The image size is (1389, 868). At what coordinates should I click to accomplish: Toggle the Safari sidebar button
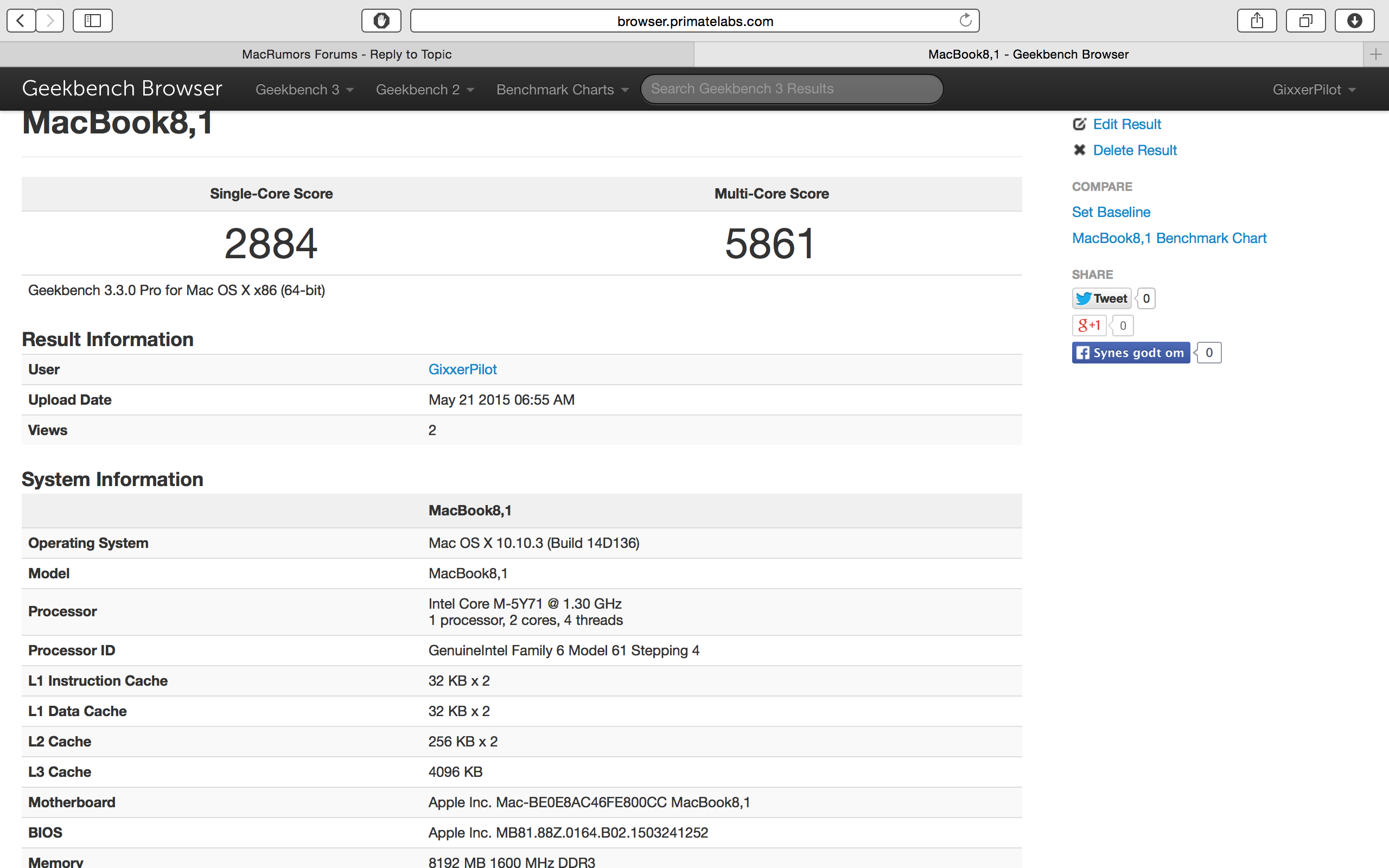pos(92,21)
